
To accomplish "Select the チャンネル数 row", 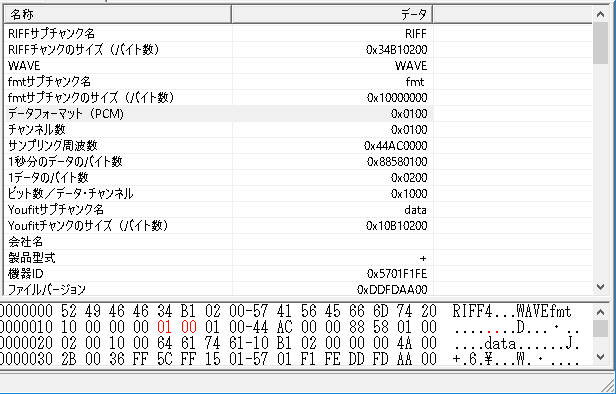I will [x=298, y=130].
